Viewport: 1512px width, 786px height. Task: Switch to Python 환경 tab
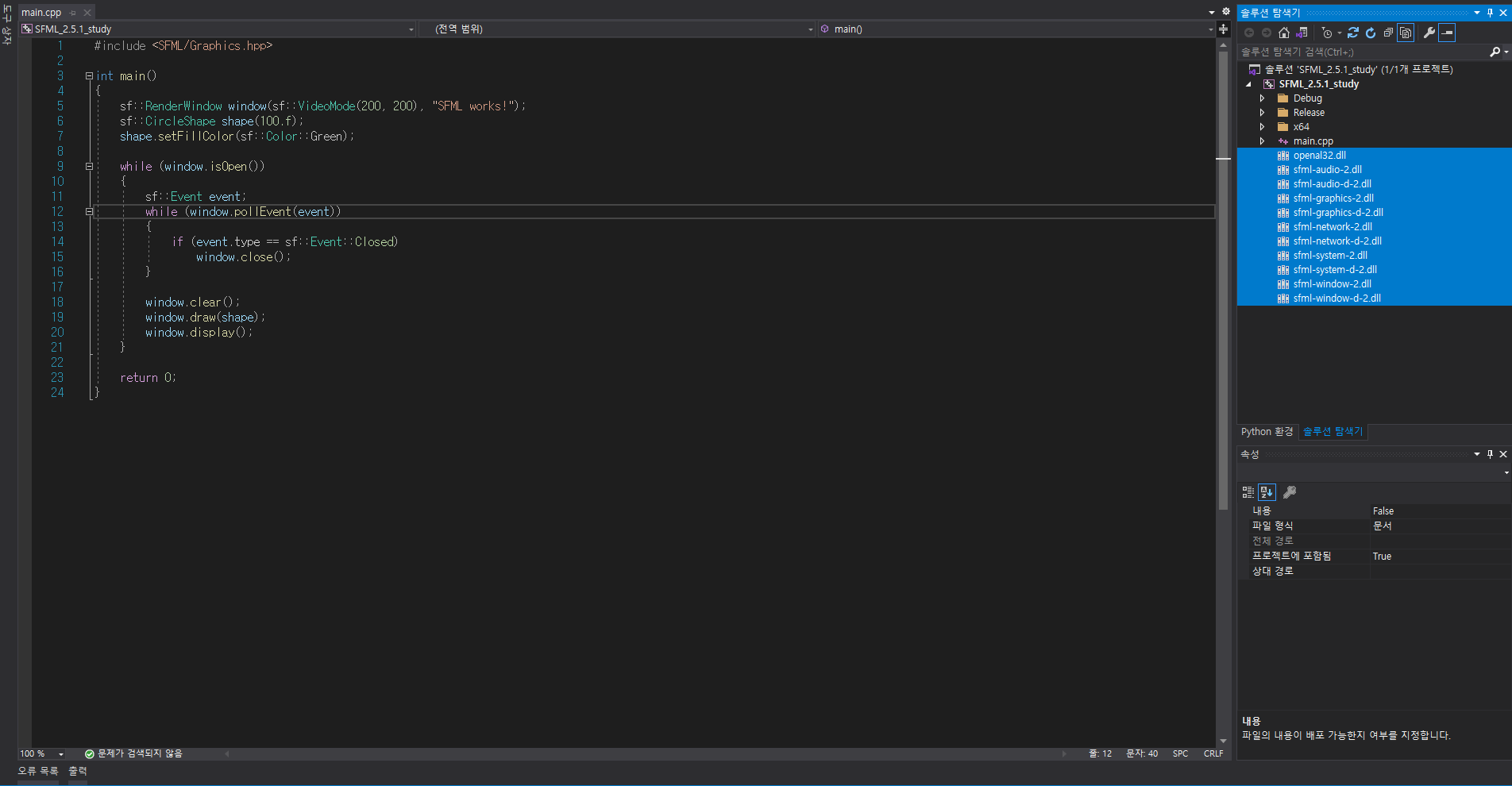1267,432
